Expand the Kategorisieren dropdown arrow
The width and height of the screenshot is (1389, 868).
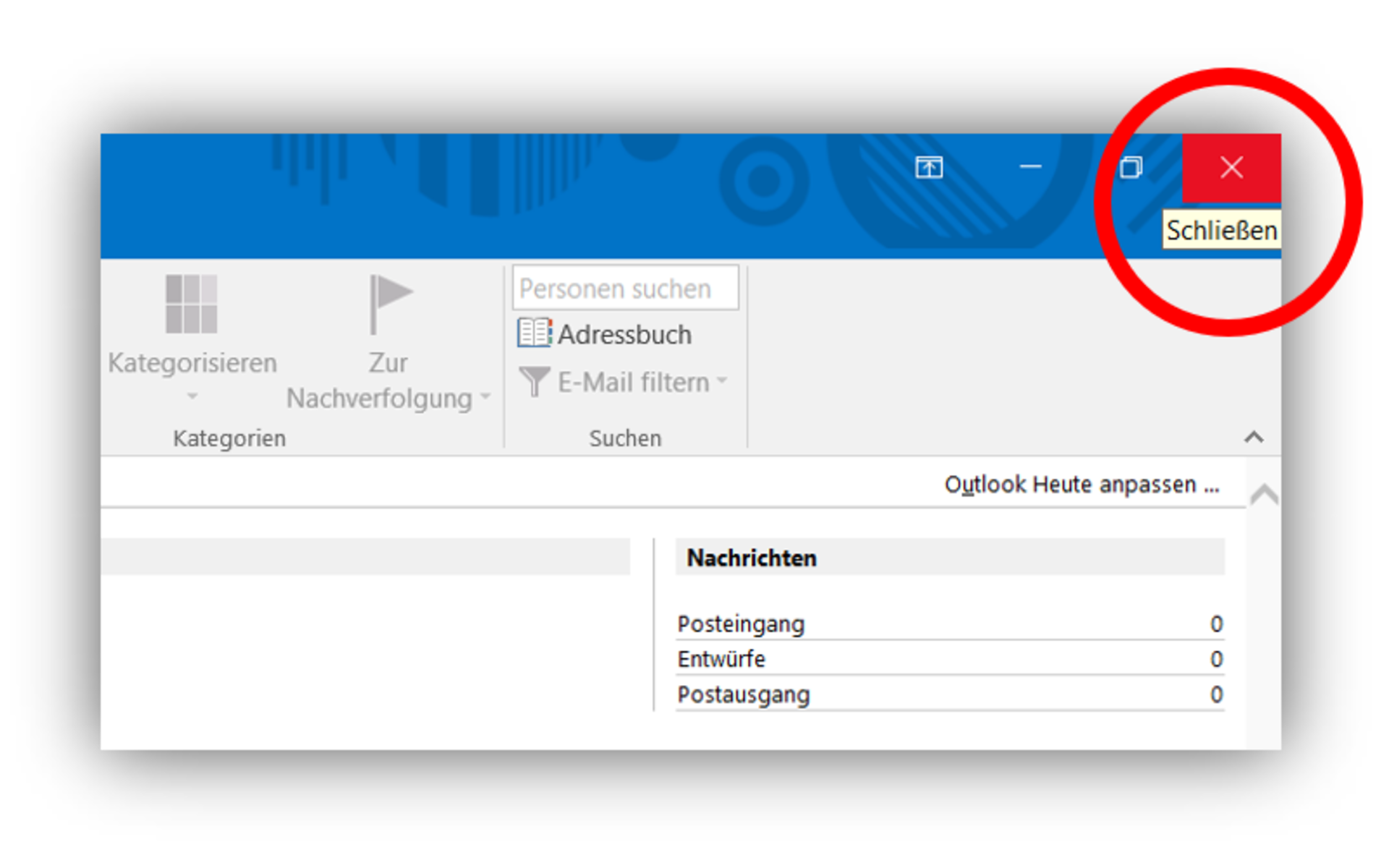coord(192,396)
